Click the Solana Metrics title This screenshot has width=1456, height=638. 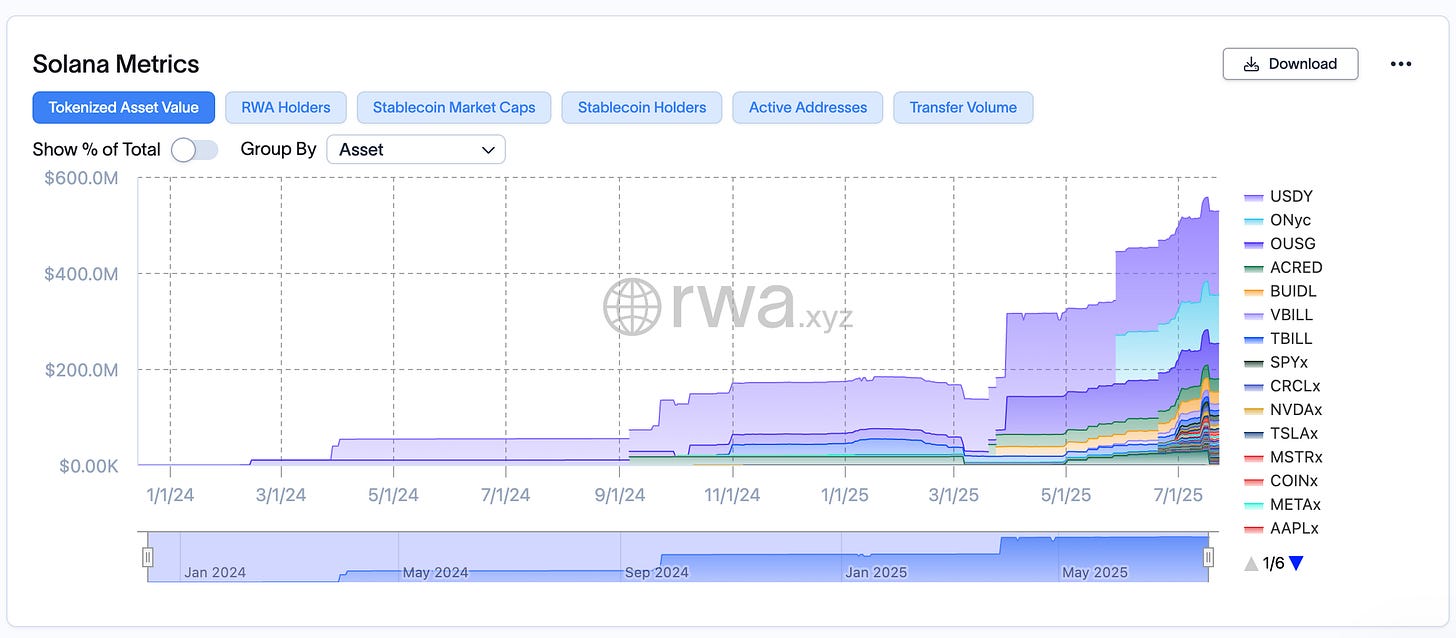116,64
